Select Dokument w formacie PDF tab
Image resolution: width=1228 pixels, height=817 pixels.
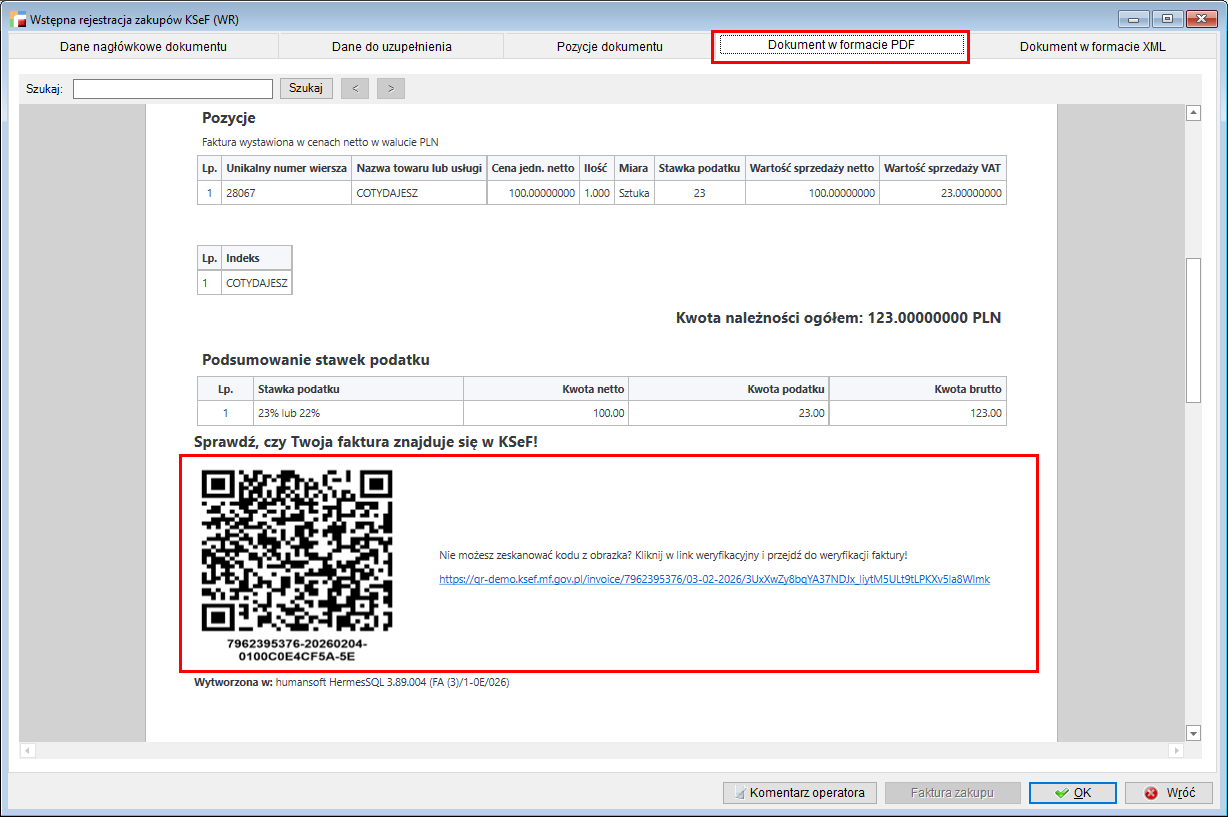840,46
